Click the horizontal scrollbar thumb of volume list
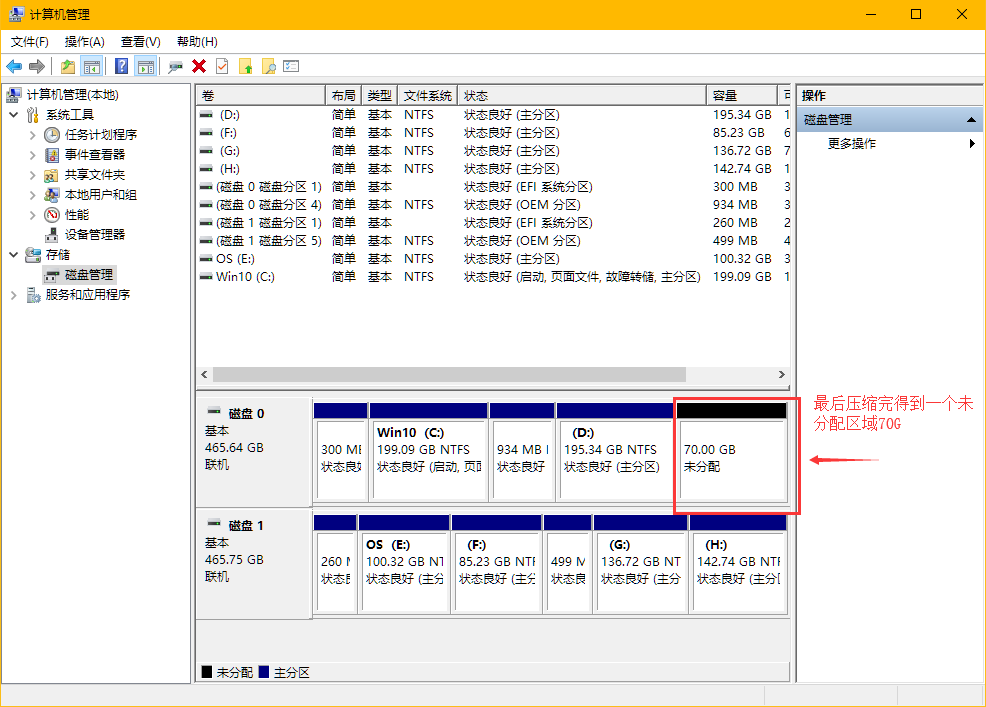This screenshot has width=986, height=707. click(449, 374)
